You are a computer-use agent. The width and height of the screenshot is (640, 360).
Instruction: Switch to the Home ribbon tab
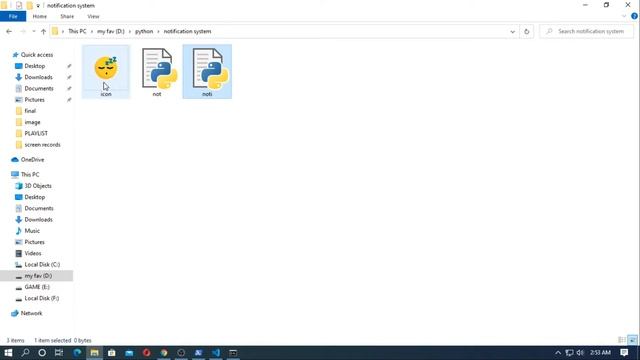pos(40,16)
